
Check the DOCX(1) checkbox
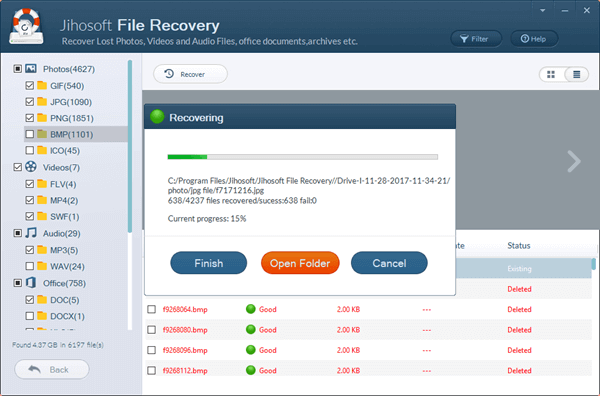(29, 316)
